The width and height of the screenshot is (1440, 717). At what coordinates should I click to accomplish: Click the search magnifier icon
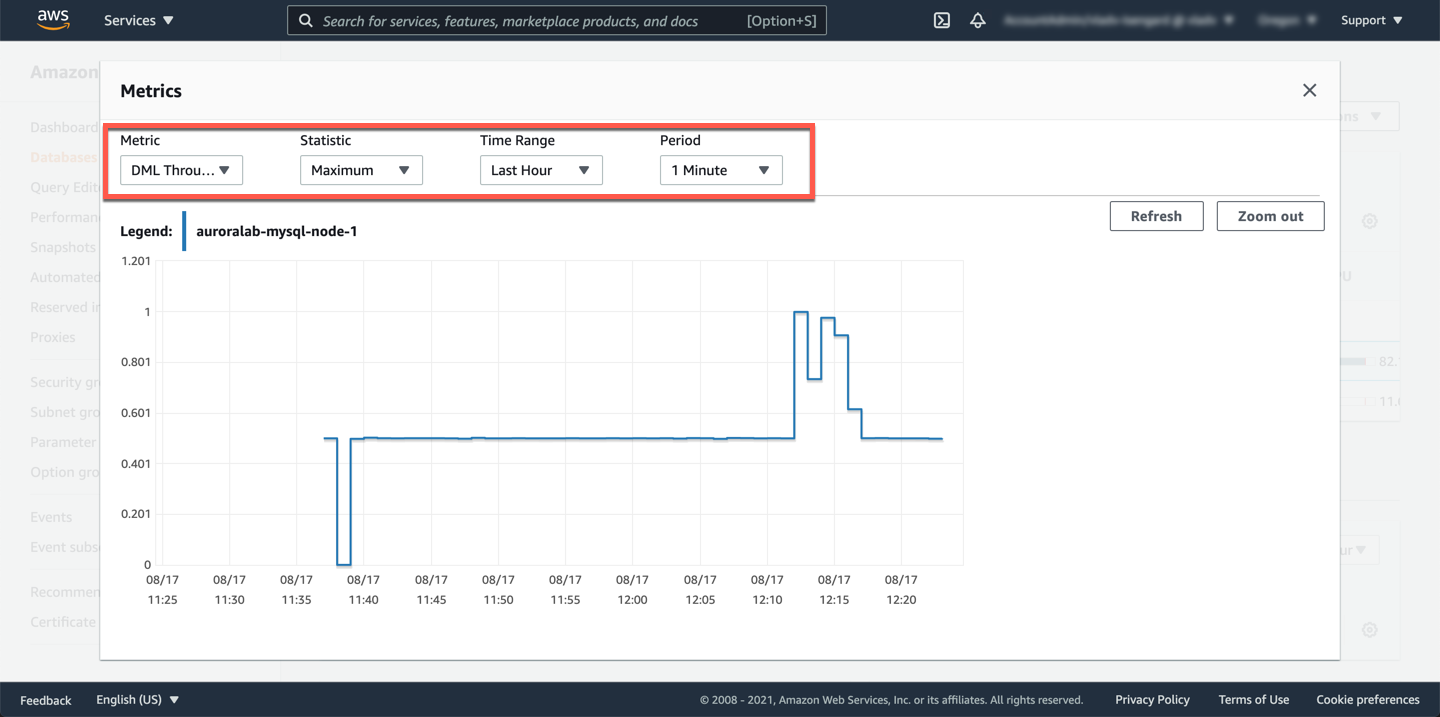306,21
